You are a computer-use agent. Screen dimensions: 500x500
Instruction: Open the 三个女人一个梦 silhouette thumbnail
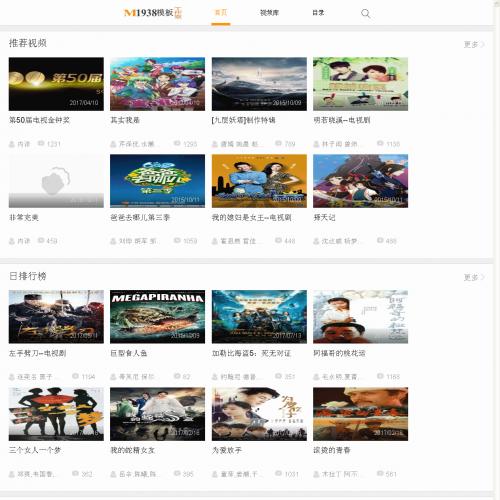click(x=56, y=414)
